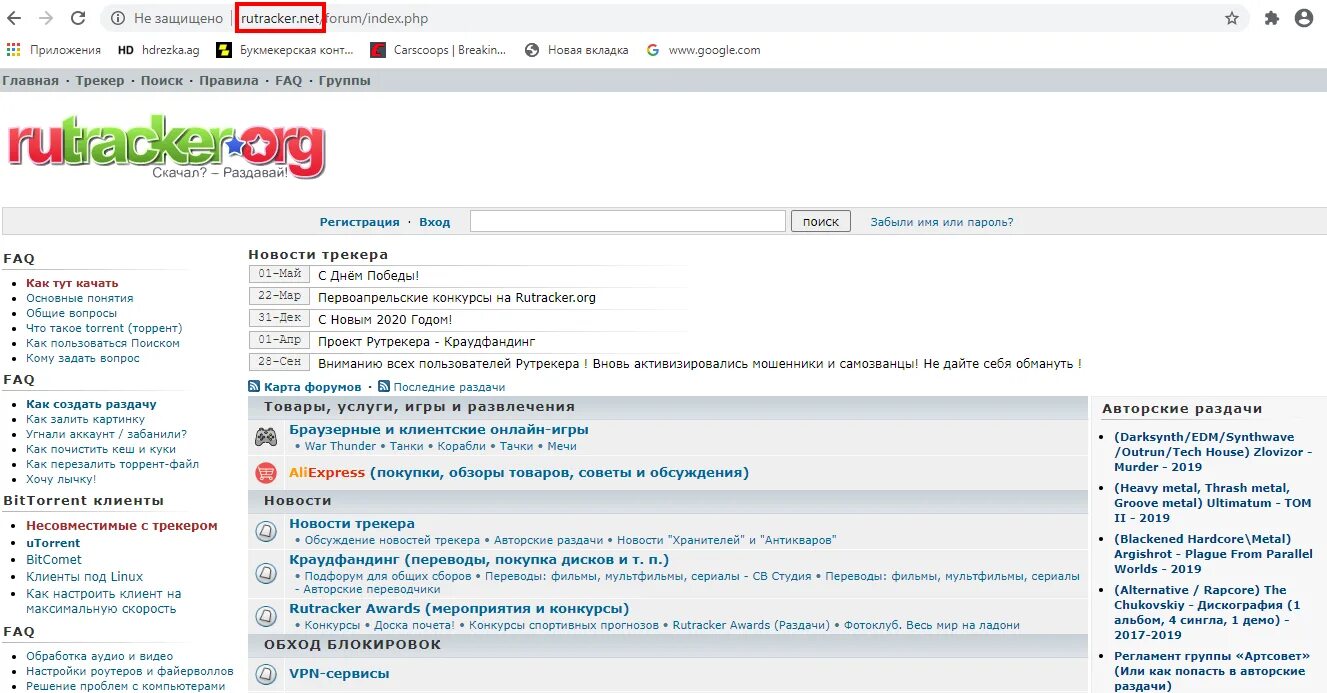Bookmark this page with the star icon
The width and height of the screenshot is (1327, 693).
[x=1232, y=18]
